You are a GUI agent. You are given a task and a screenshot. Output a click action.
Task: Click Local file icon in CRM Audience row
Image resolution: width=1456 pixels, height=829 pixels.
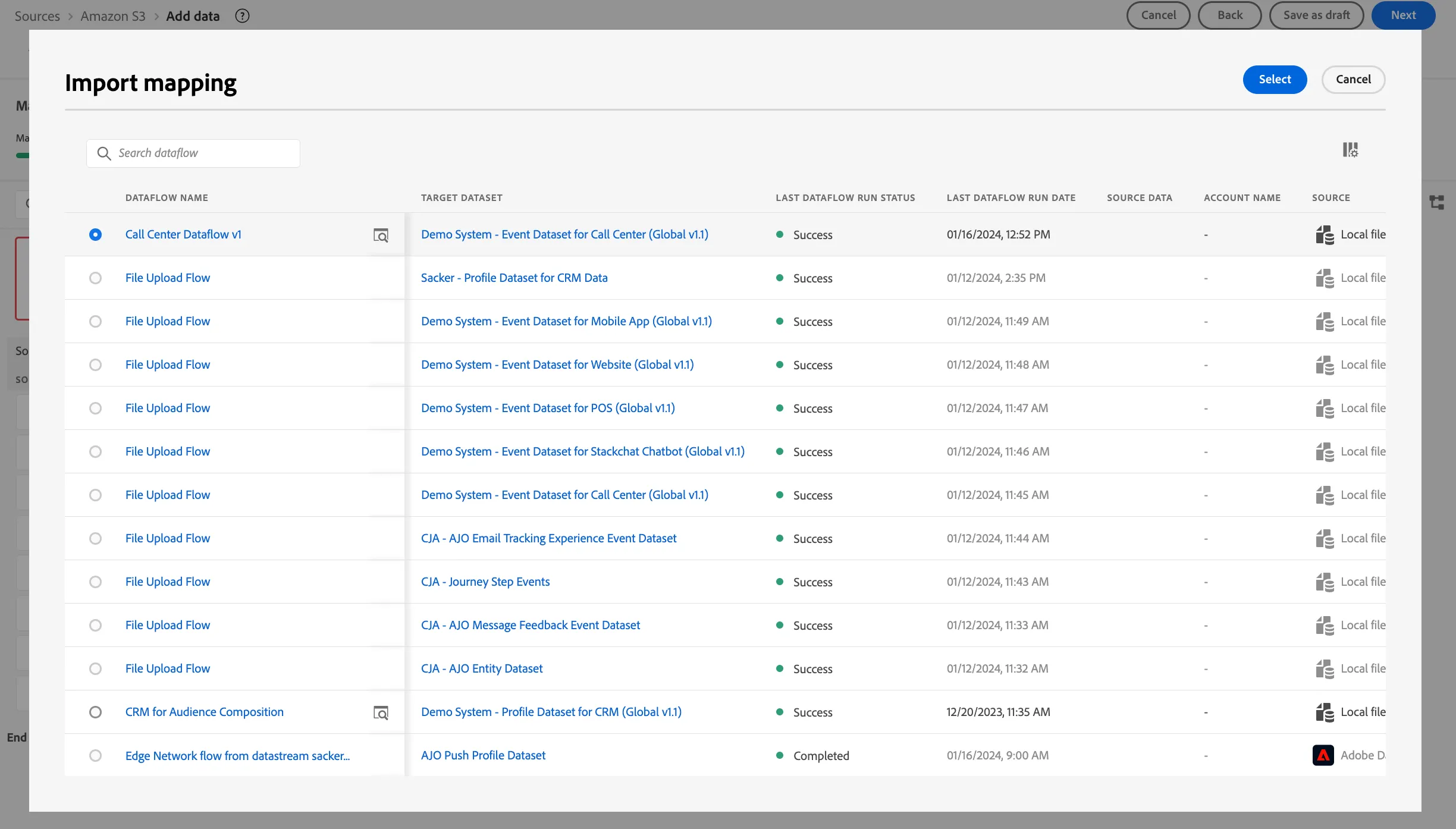(x=1325, y=712)
